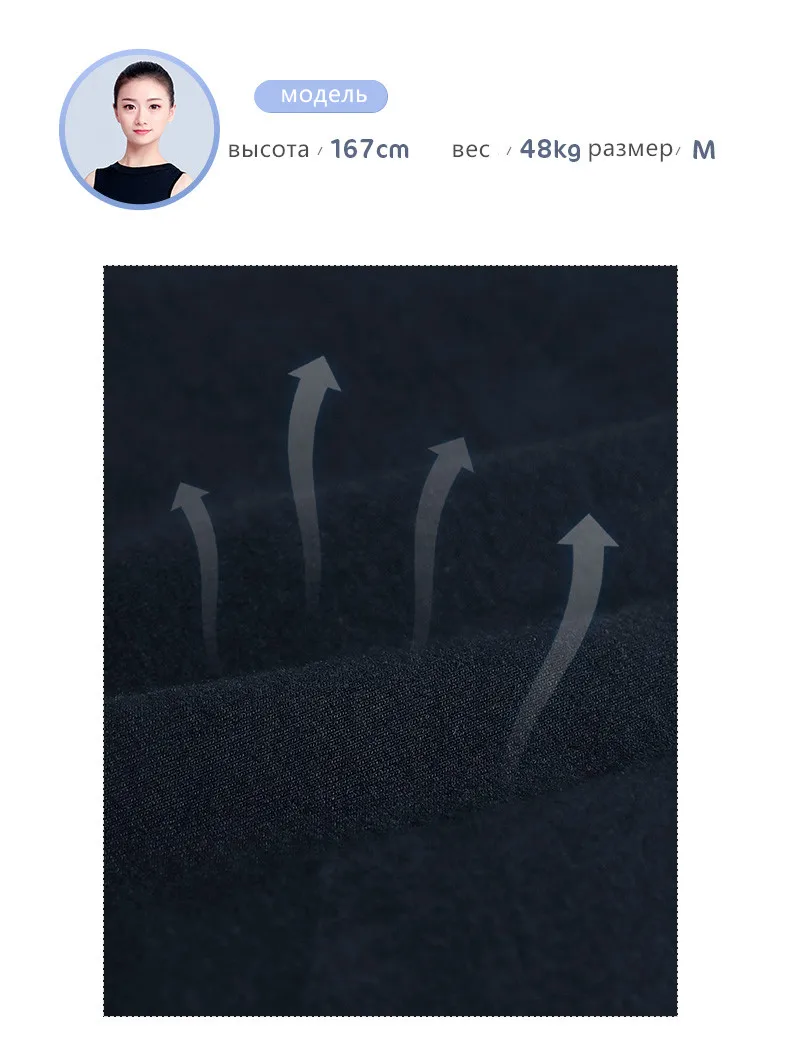Screen dimensions: 790x1039
Task: Click the blue модель badge
Action: pos(321,96)
